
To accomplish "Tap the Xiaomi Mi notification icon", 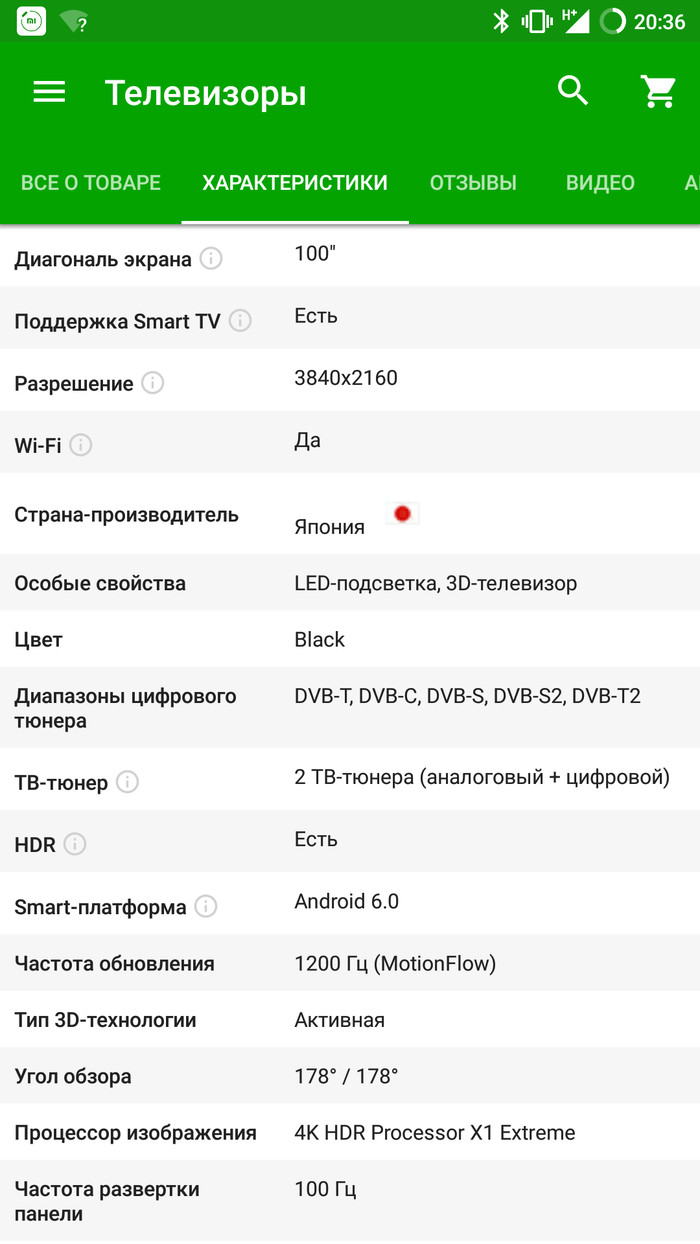I will 31,21.
